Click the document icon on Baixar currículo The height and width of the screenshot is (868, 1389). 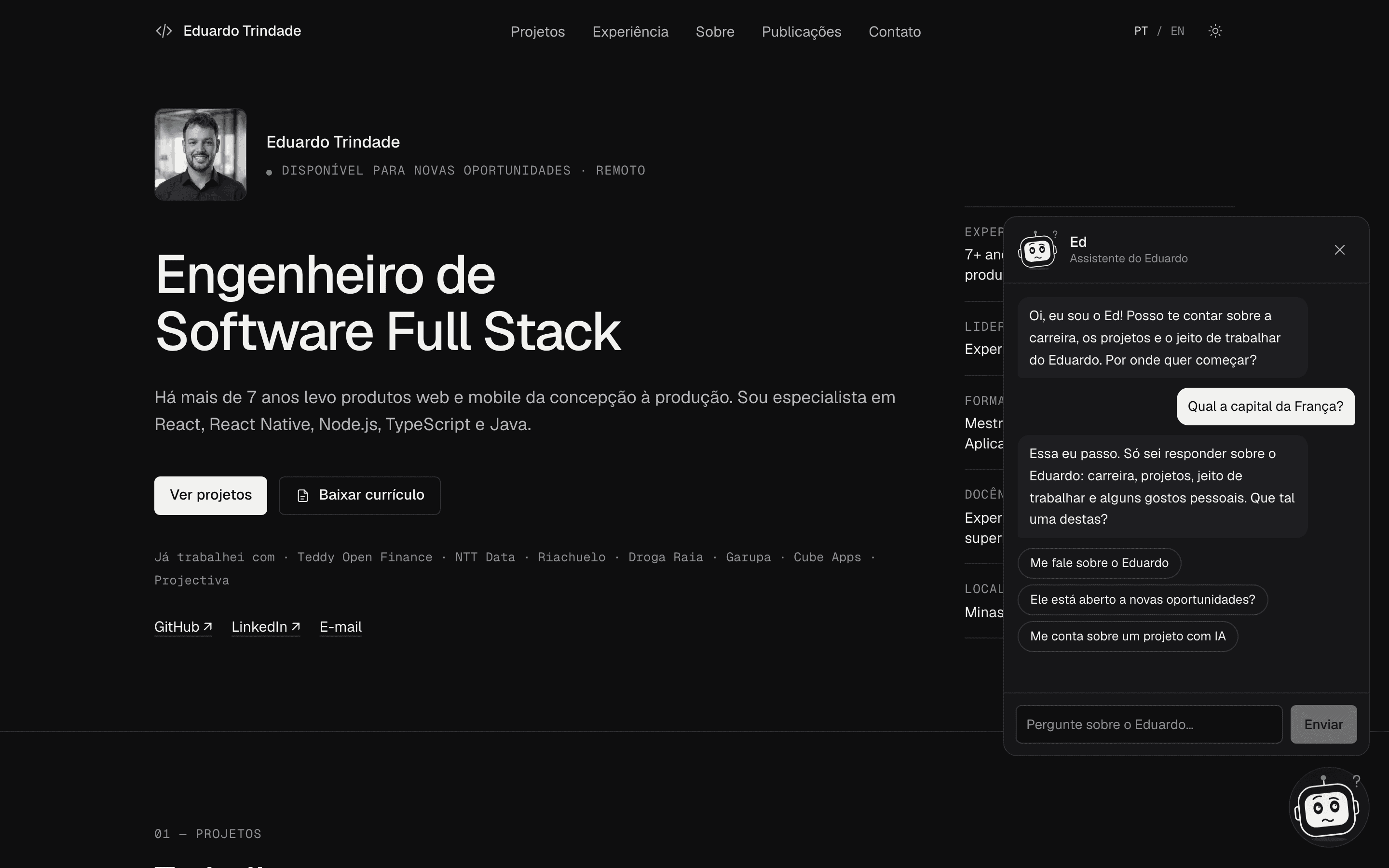[303, 495]
